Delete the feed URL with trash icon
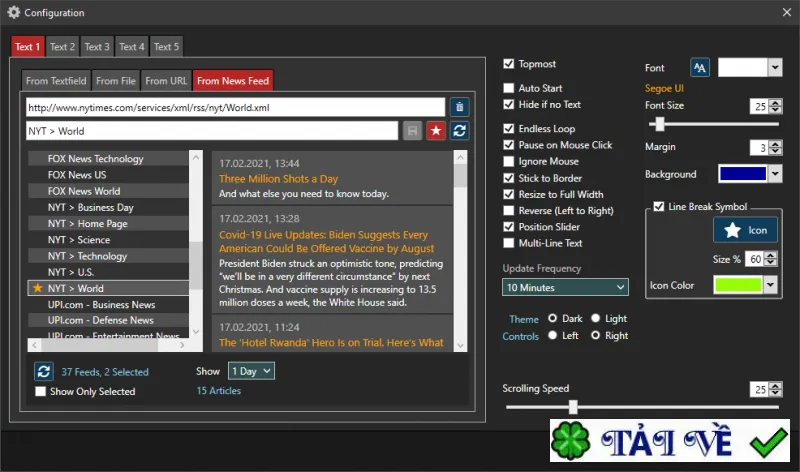Screen dimensions: 800x472 [460, 107]
